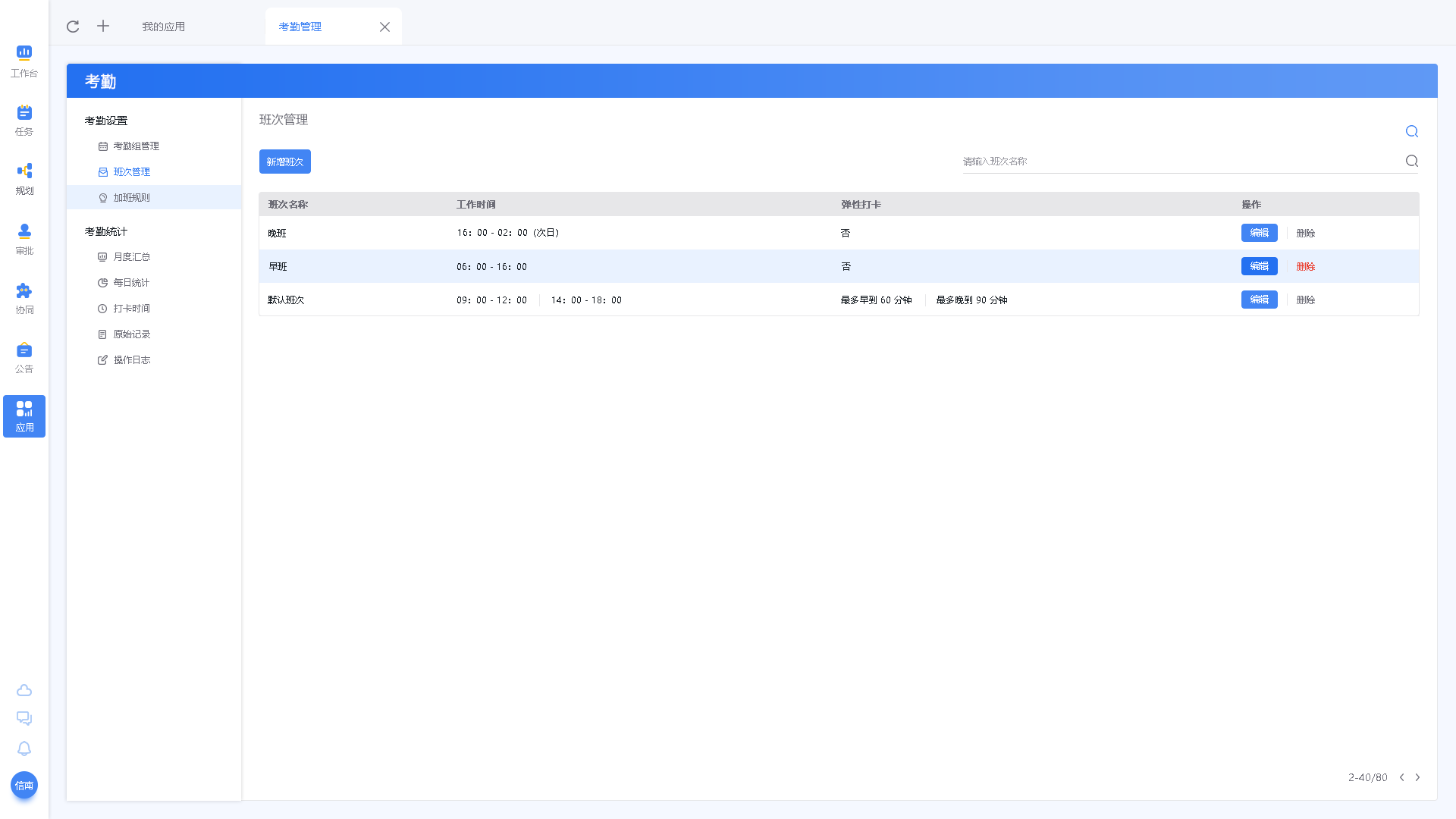Click the 工作时间 column header
This screenshot has height=819, width=1456.
point(476,205)
